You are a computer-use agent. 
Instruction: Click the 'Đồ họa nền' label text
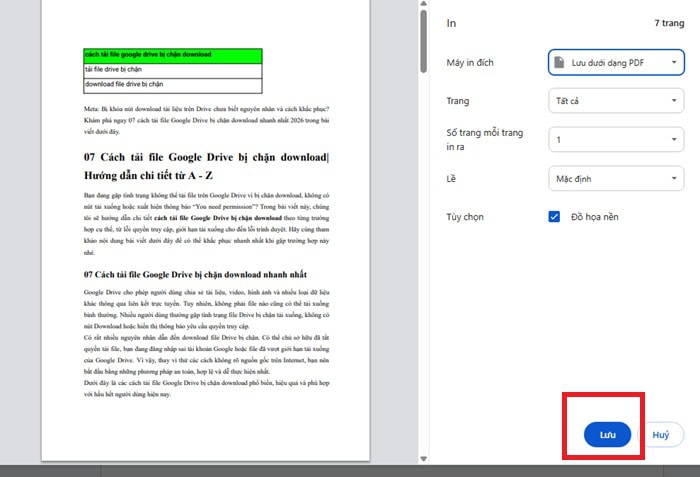tap(595, 217)
